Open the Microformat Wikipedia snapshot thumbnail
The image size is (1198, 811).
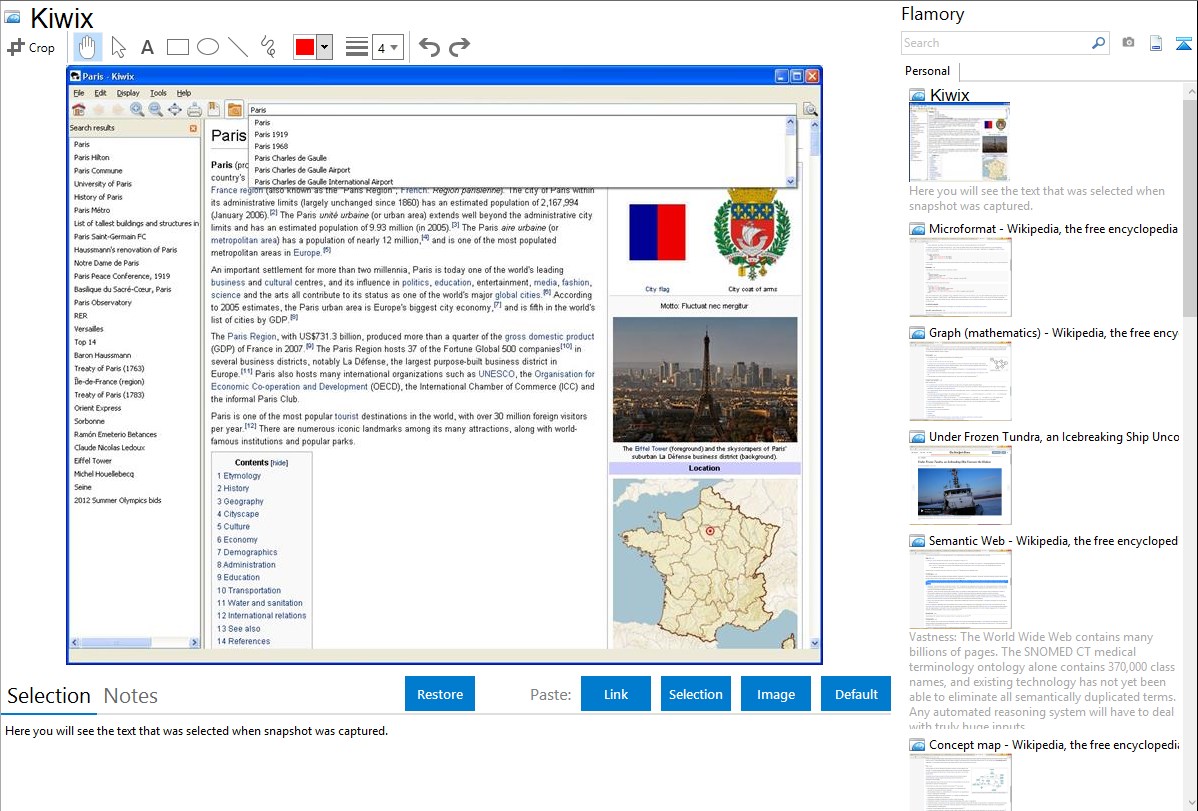[x=960, y=277]
